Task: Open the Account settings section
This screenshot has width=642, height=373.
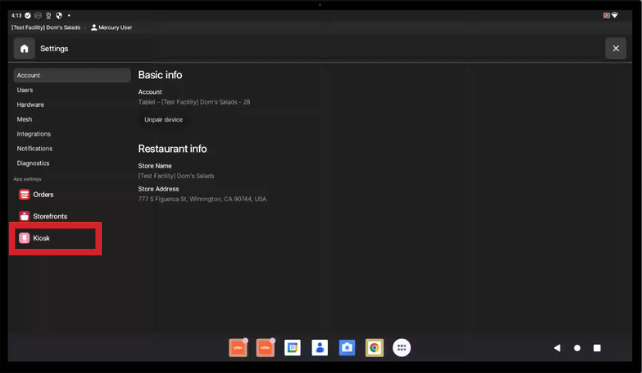Action: pyautogui.click(x=72, y=75)
